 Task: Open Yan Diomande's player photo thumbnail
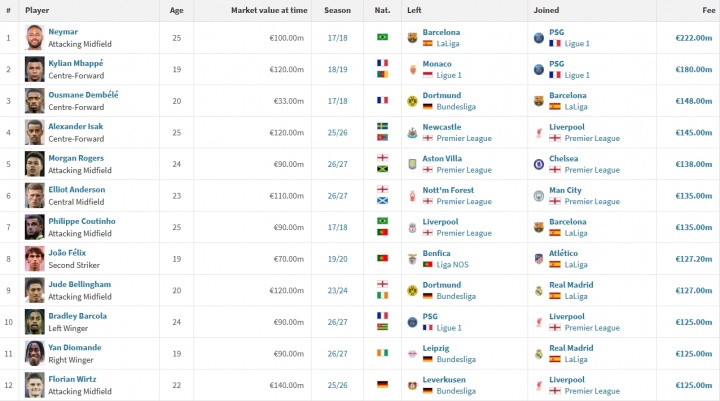34,354
